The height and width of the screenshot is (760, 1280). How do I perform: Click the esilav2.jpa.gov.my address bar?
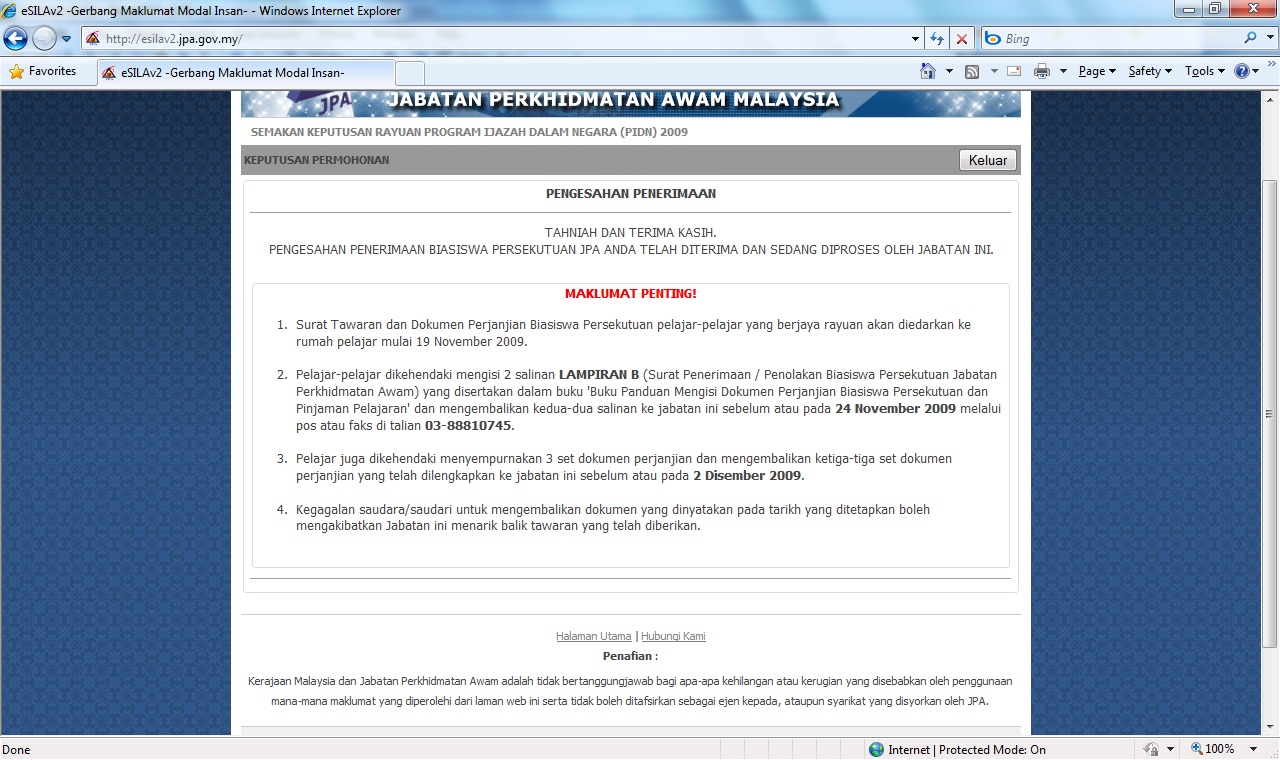(495, 39)
